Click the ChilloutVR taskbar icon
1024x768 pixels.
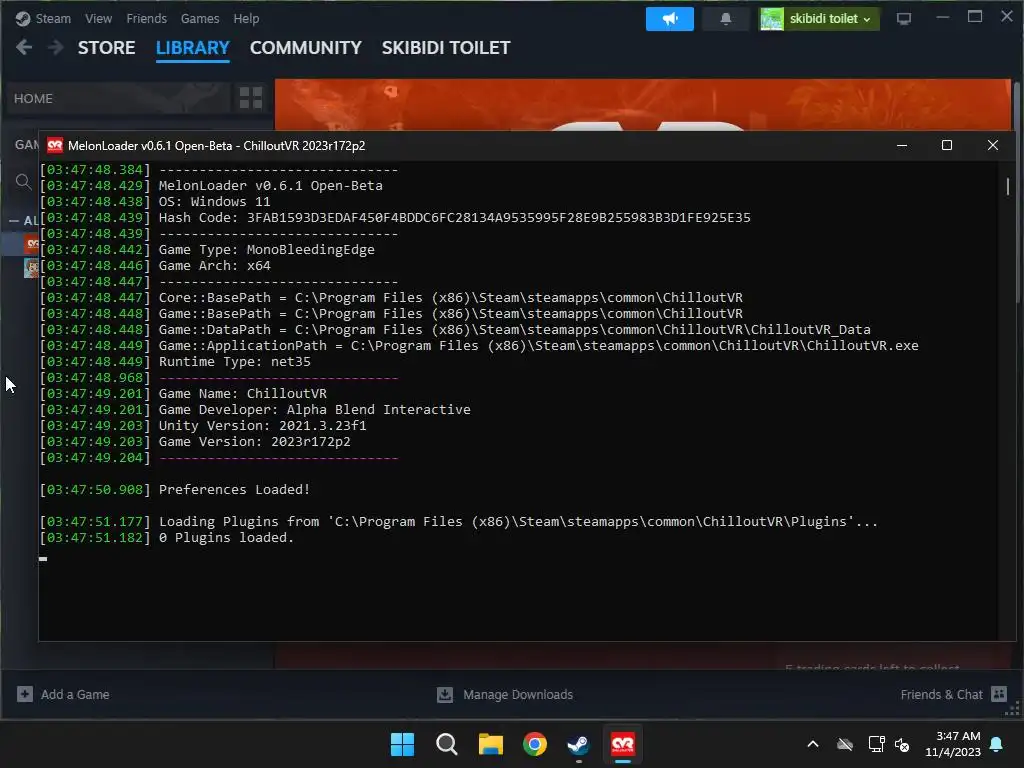point(623,744)
